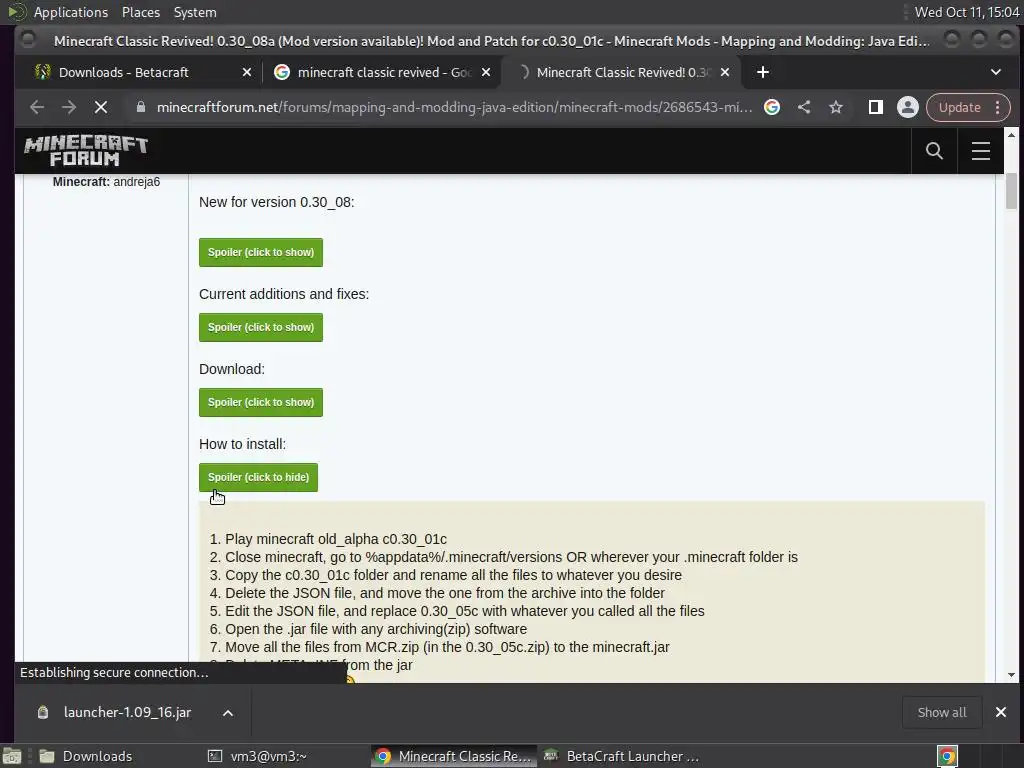Click the URL address bar field

click(454, 107)
